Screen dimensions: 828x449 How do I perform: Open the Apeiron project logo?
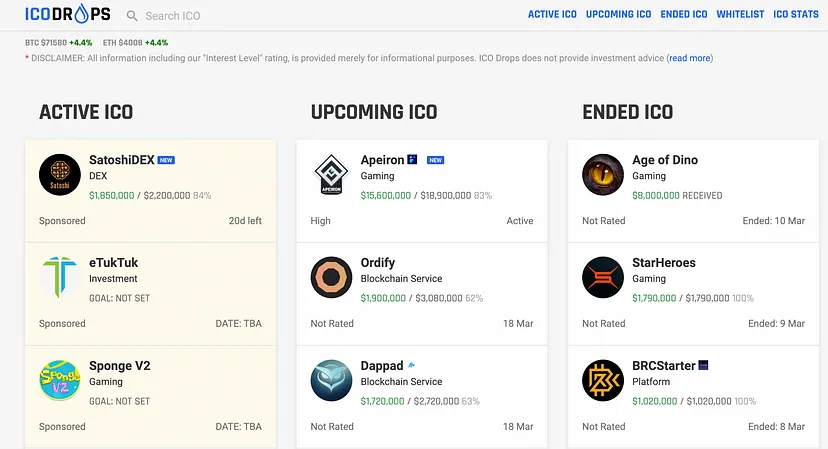(331, 174)
